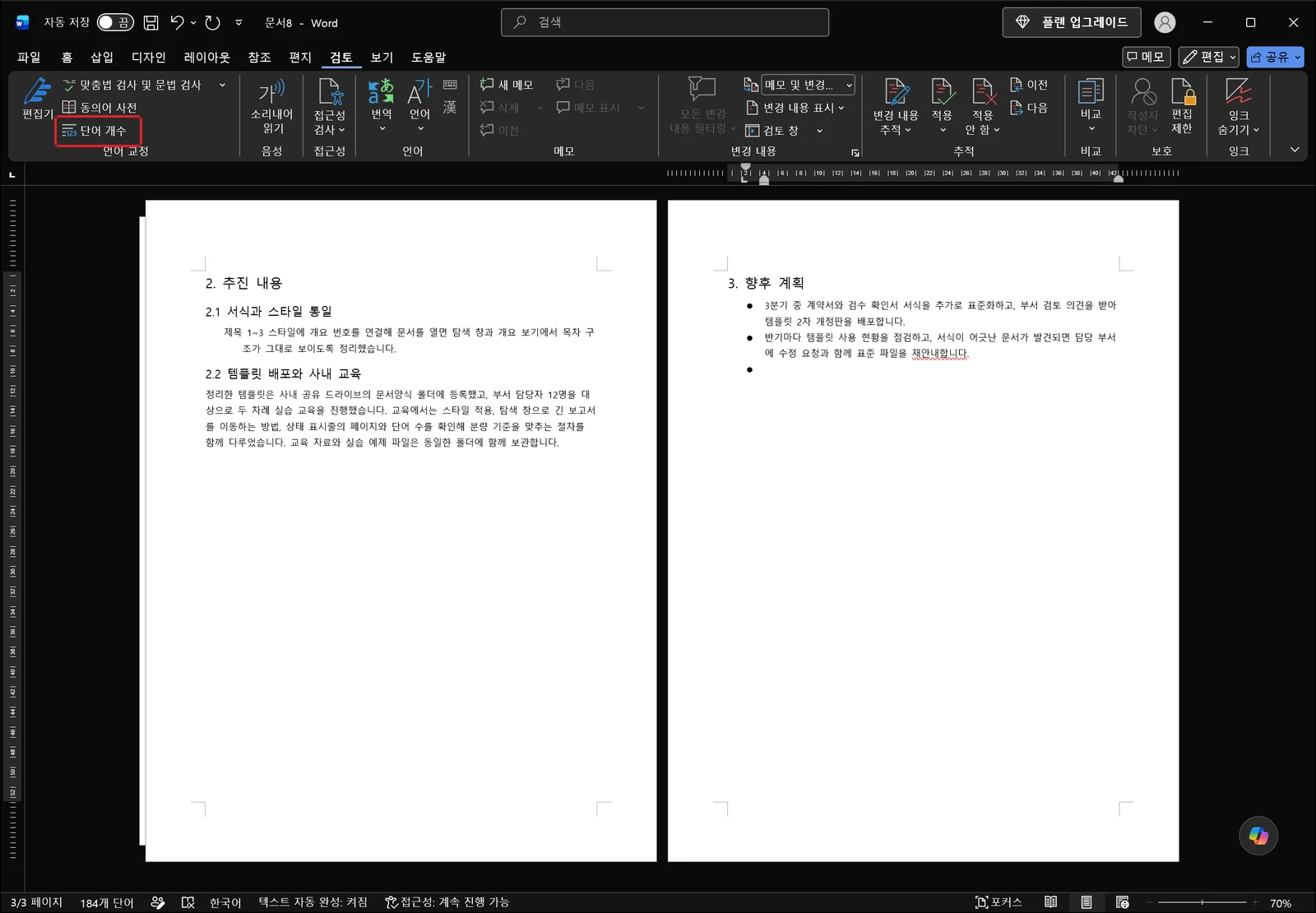Redo the last action
Image resolution: width=1316 pixels, height=913 pixels.
[x=213, y=23]
